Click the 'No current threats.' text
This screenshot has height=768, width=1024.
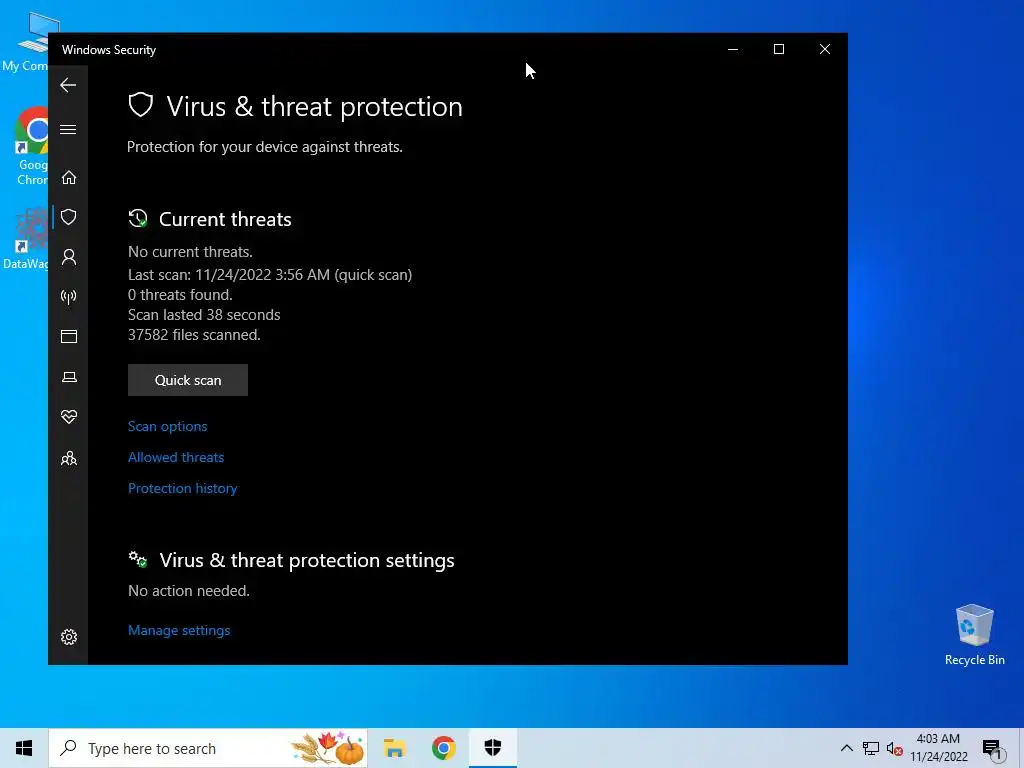click(190, 252)
